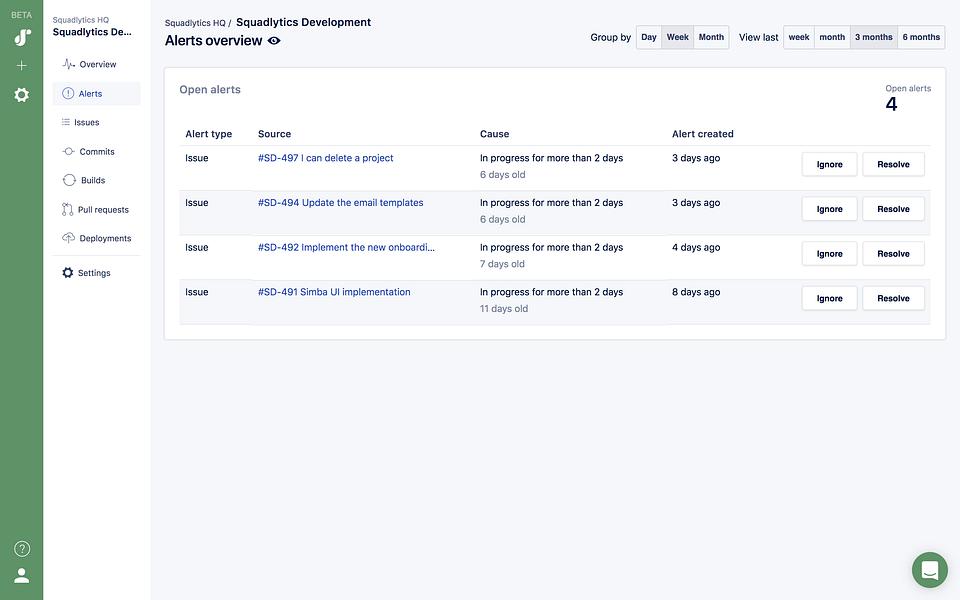This screenshot has height=600, width=960.
Task: View last 3 months
Action: tap(874, 37)
